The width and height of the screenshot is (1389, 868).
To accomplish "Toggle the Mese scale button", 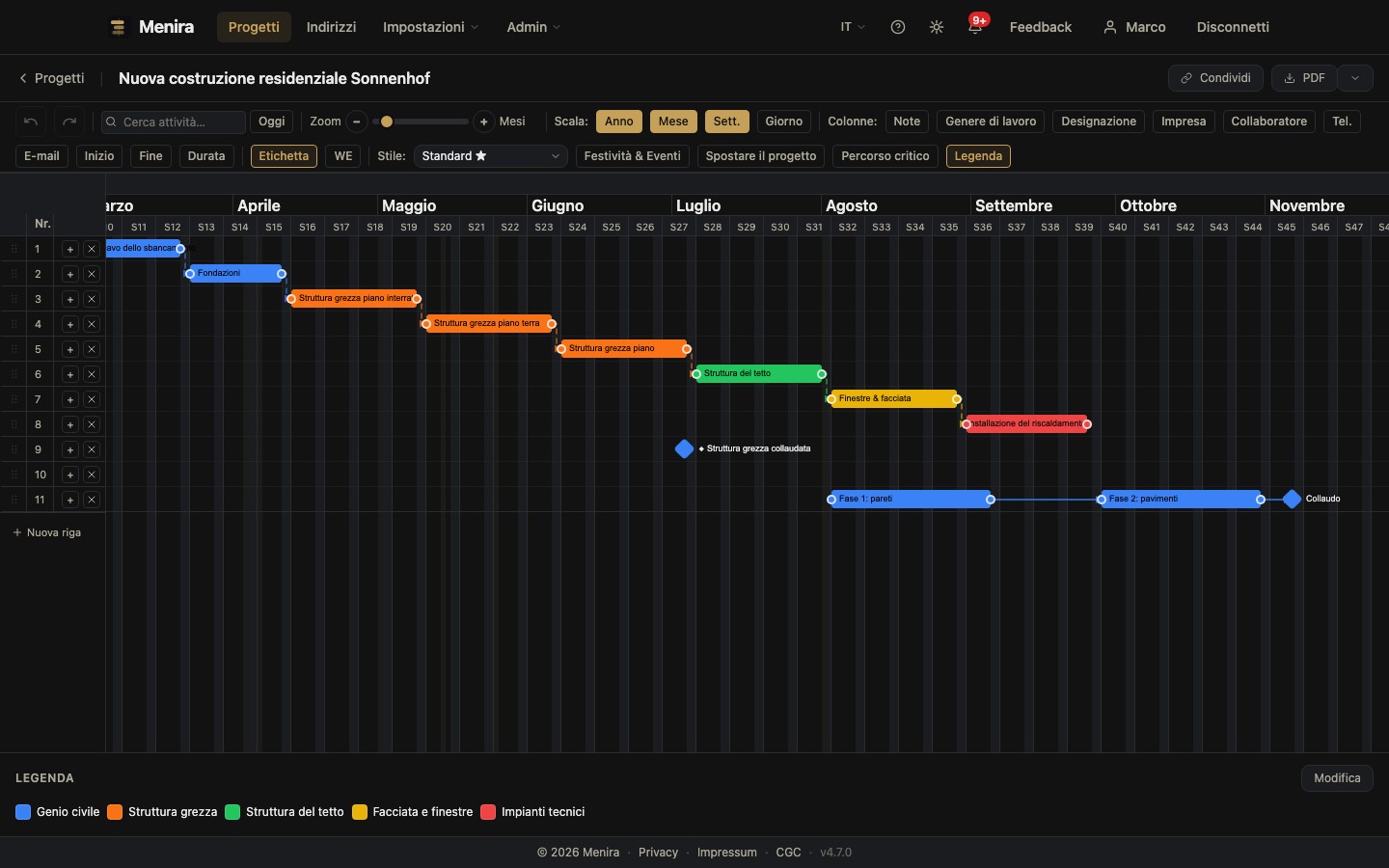I will tap(673, 122).
